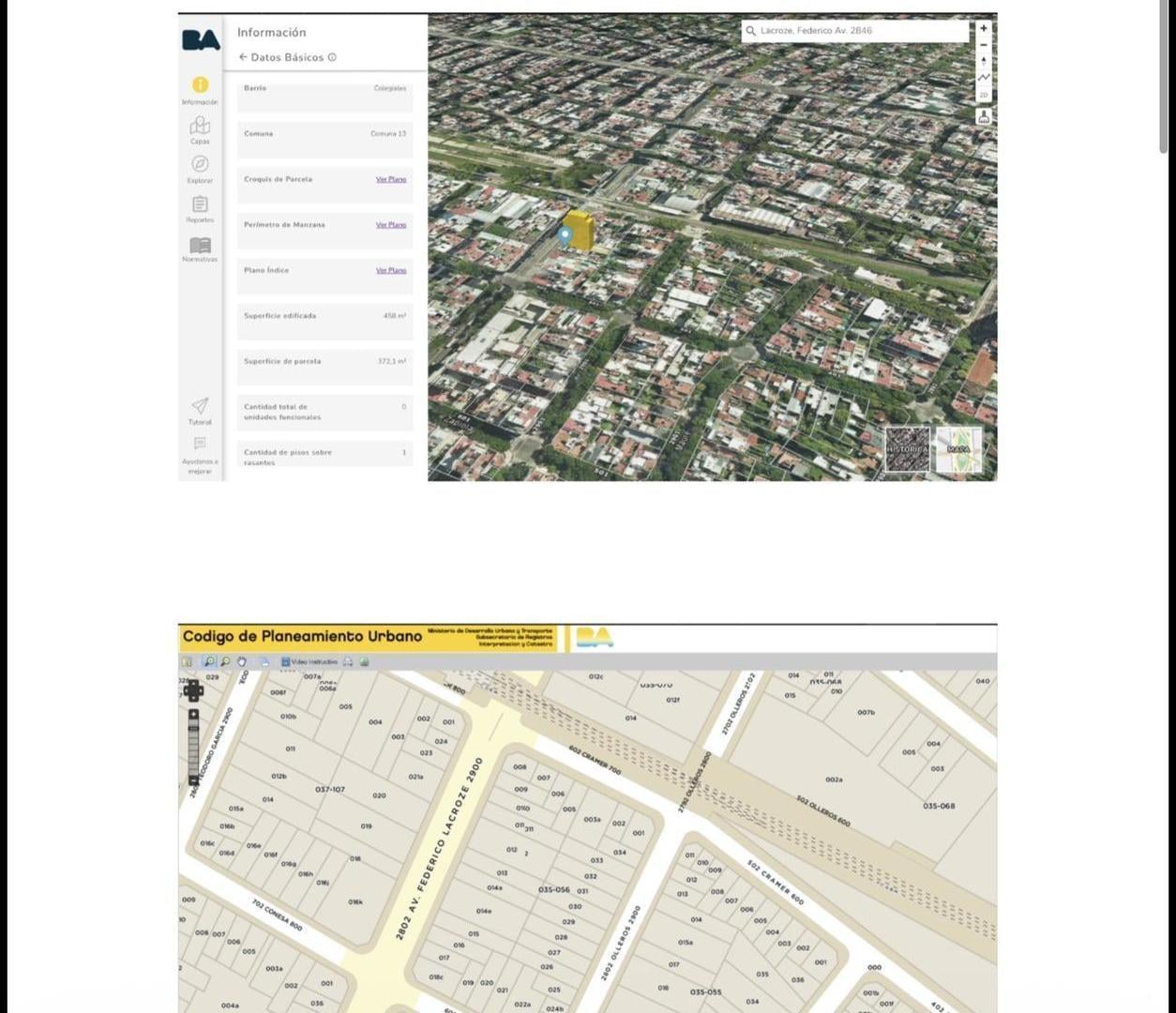Open the Capas layers panel
This screenshot has width=1176, height=1013.
[x=200, y=130]
